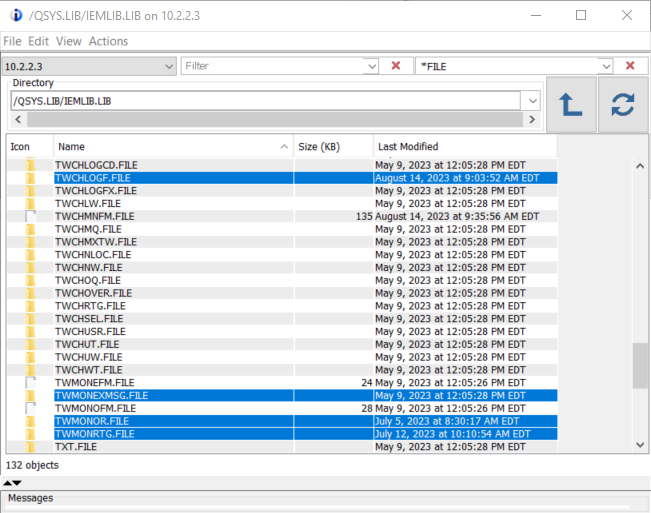Click the TWMONOFM.FILE document icon
Image resolution: width=651 pixels, height=513 pixels.
[30, 408]
